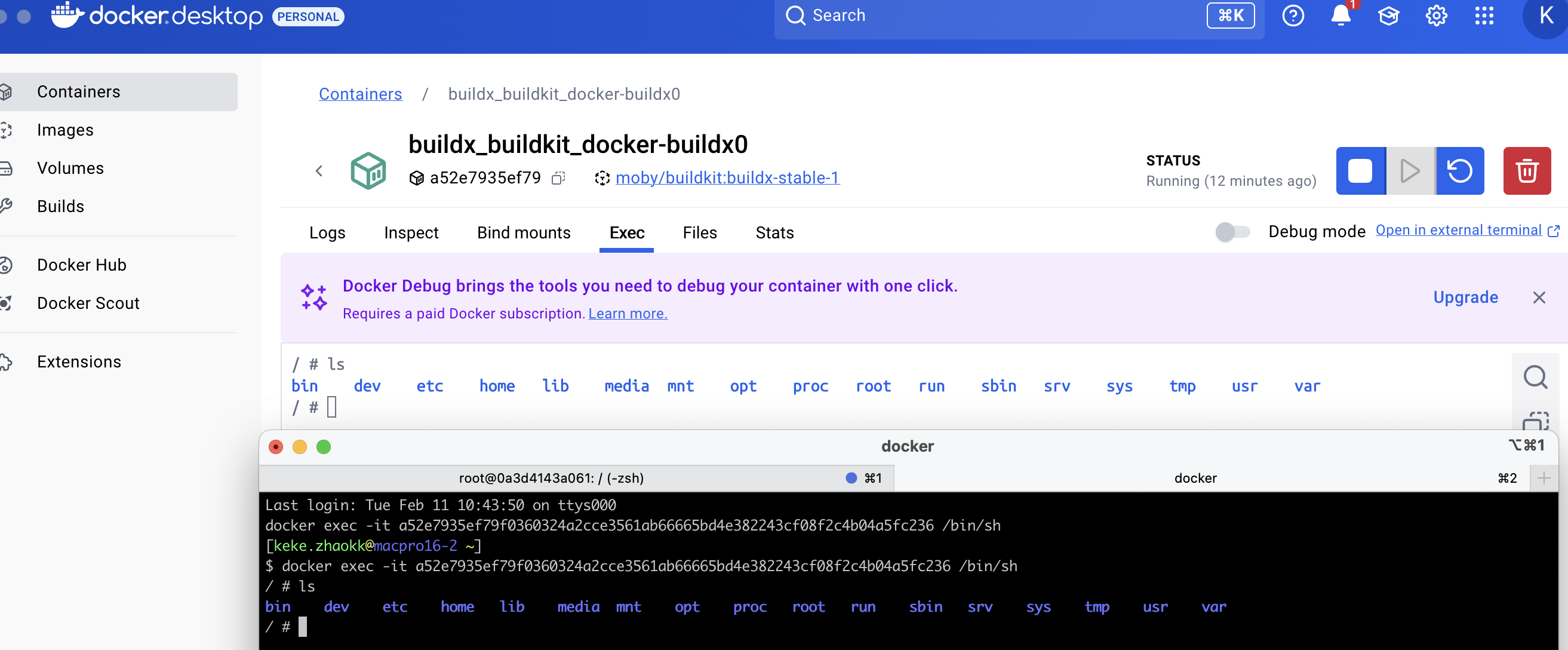Open the apps grid menu

coord(1484,16)
